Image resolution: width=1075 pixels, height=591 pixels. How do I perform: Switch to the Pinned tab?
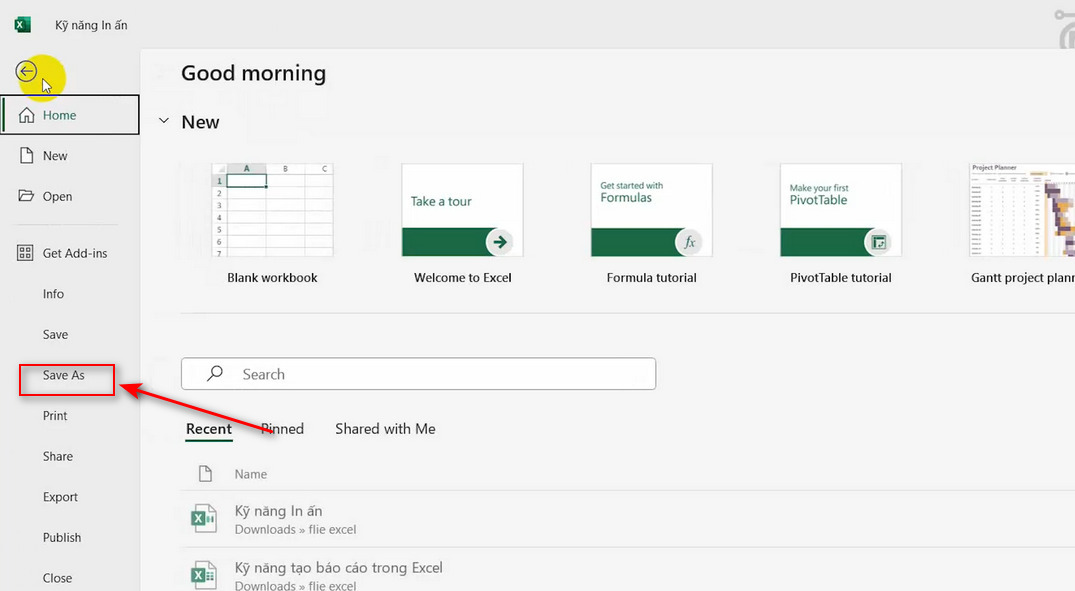pos(282,429)
